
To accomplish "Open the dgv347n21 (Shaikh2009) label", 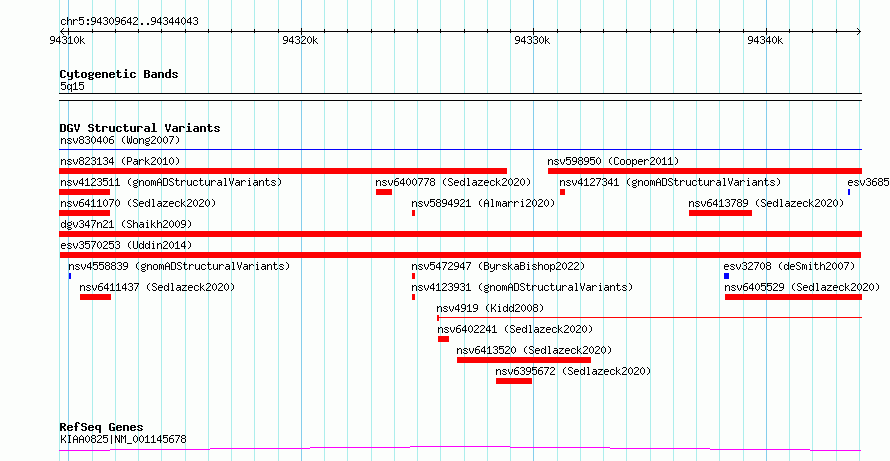I will 126,224.
